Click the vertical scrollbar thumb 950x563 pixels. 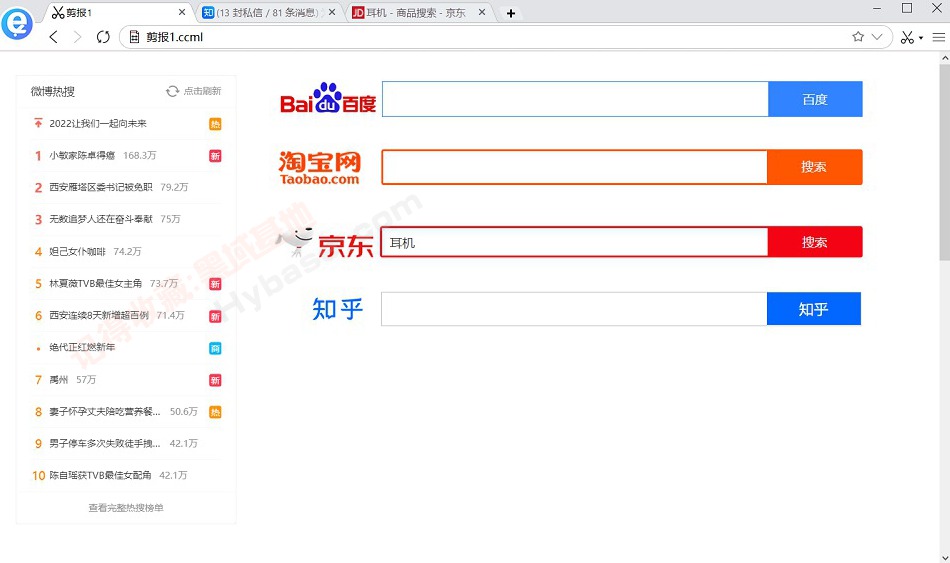945,162
